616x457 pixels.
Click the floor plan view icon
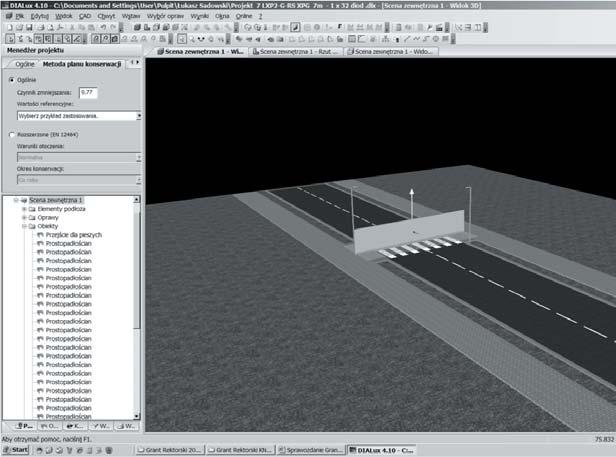[147, 28]
